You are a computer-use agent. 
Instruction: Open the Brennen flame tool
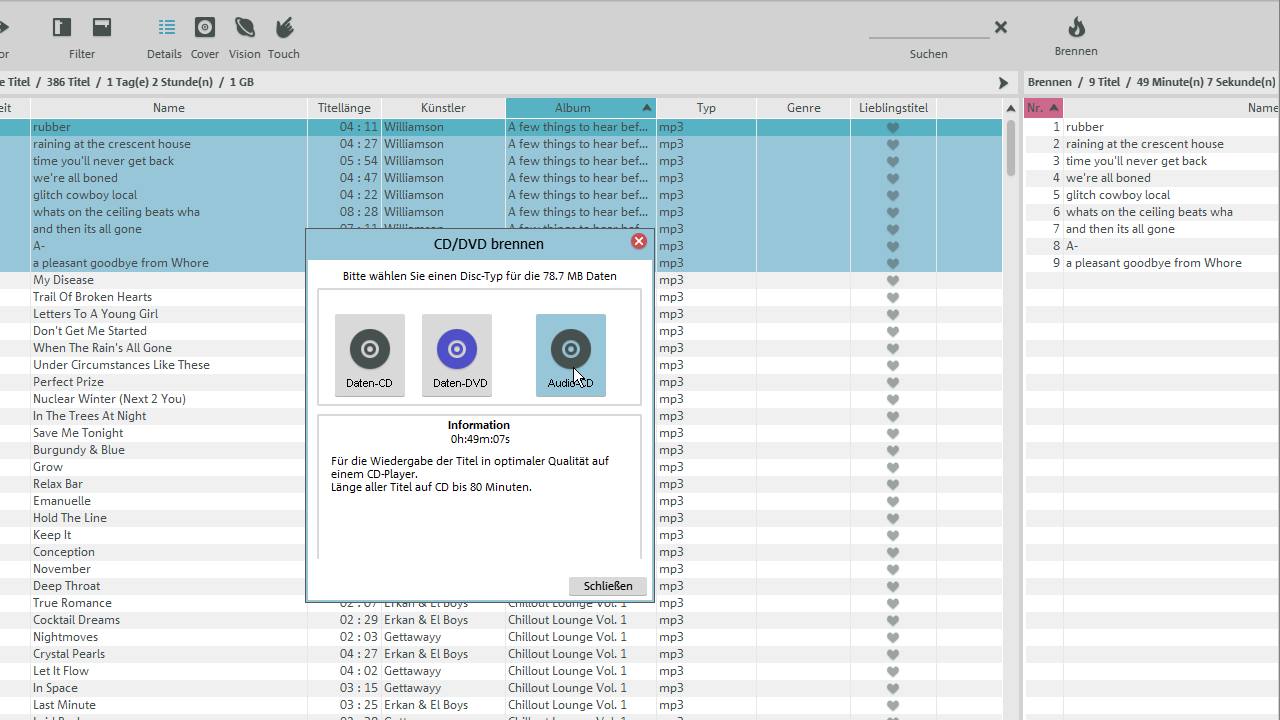point(1076,36)
